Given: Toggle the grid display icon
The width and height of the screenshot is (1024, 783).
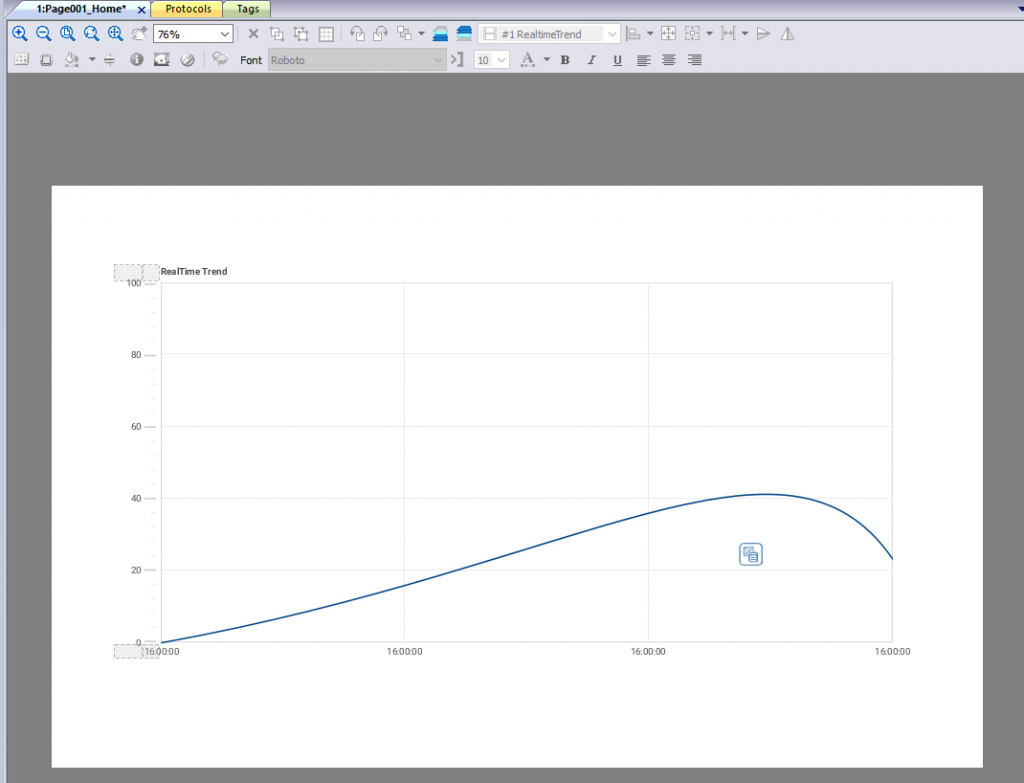Looking at the screenshot, I should 326,34.
